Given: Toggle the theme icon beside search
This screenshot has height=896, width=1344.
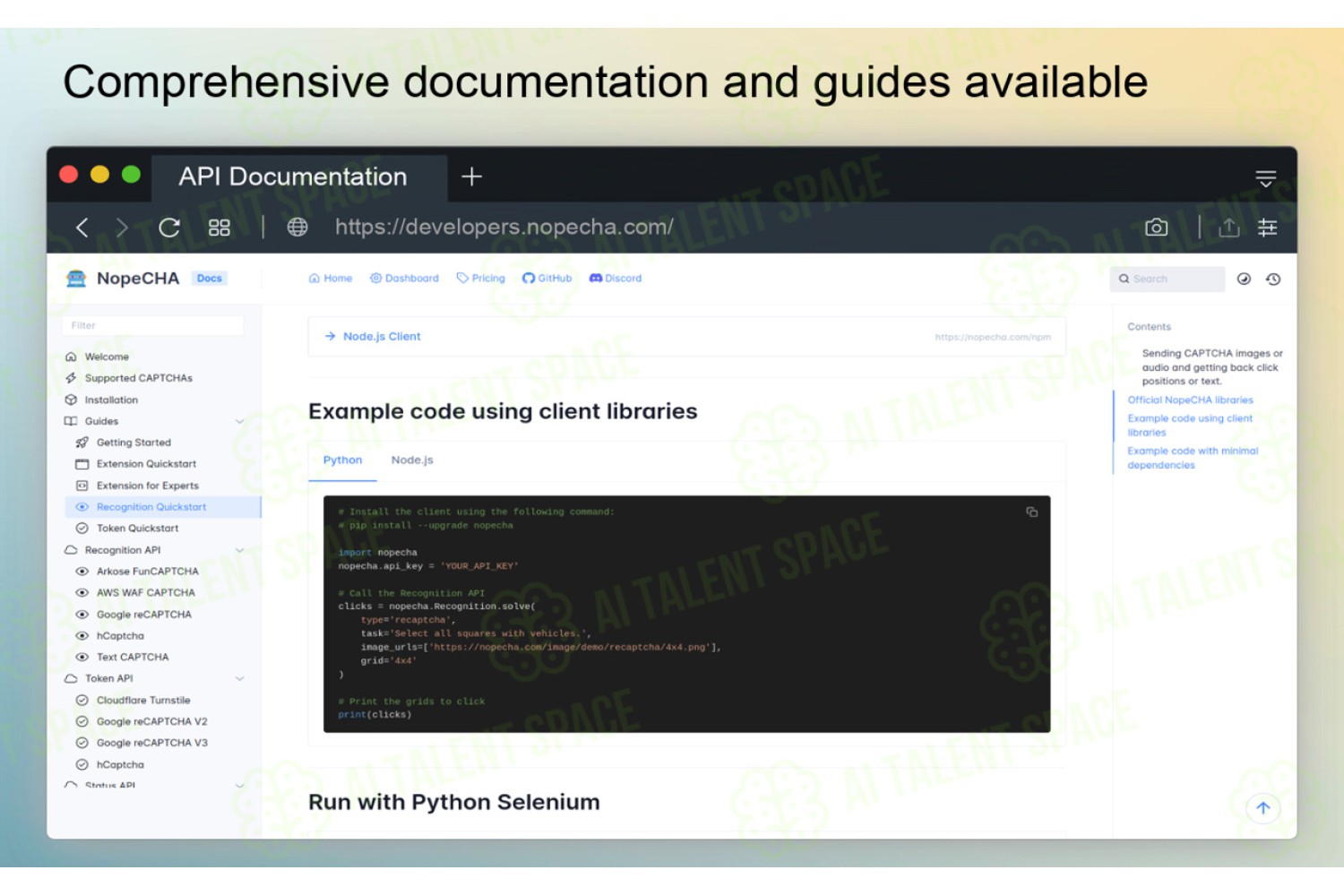Looking at the screenshot, I should coord(1244,279).
